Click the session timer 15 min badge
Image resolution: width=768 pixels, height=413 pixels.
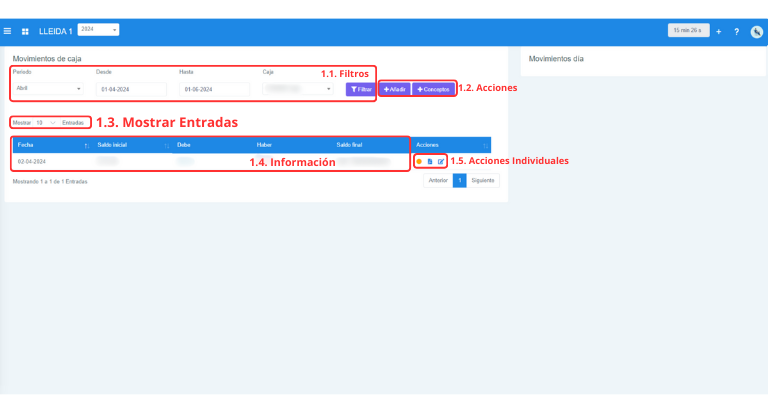coord(687,31)
